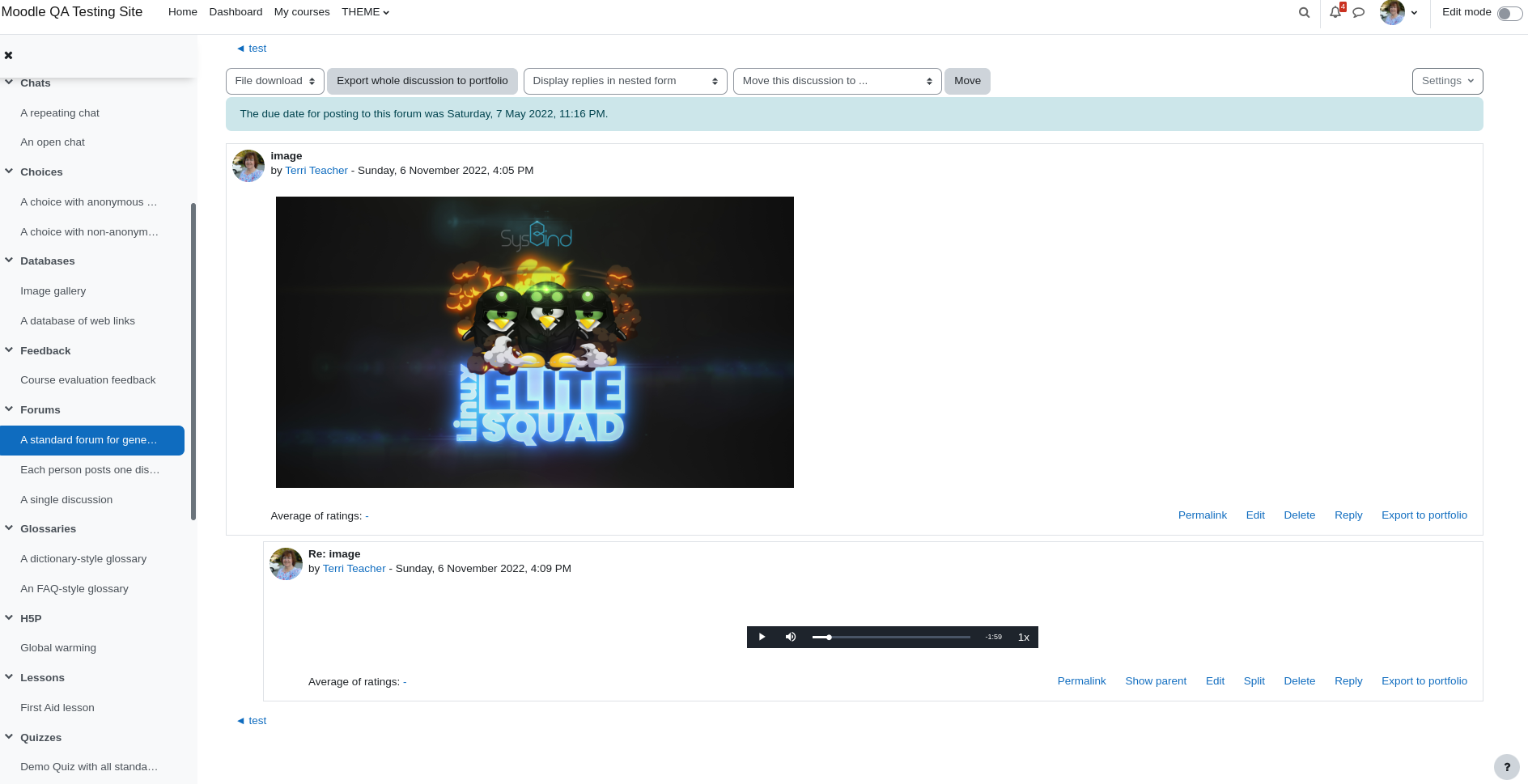Open An open chat in sidebar

pyautogui.click(x=53, y=142)
